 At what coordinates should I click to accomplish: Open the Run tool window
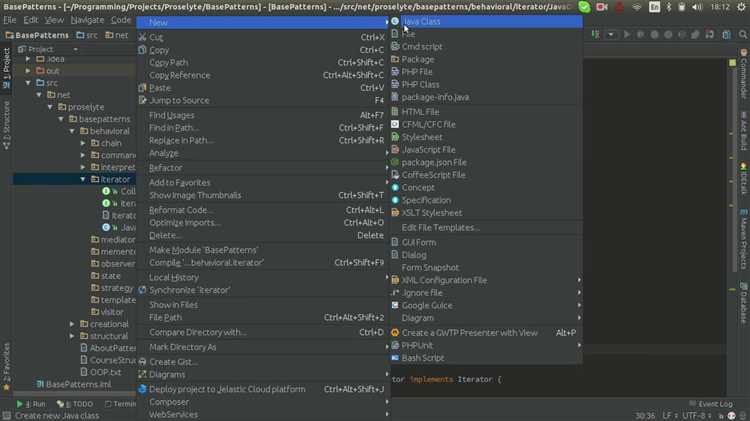(32, 404)
